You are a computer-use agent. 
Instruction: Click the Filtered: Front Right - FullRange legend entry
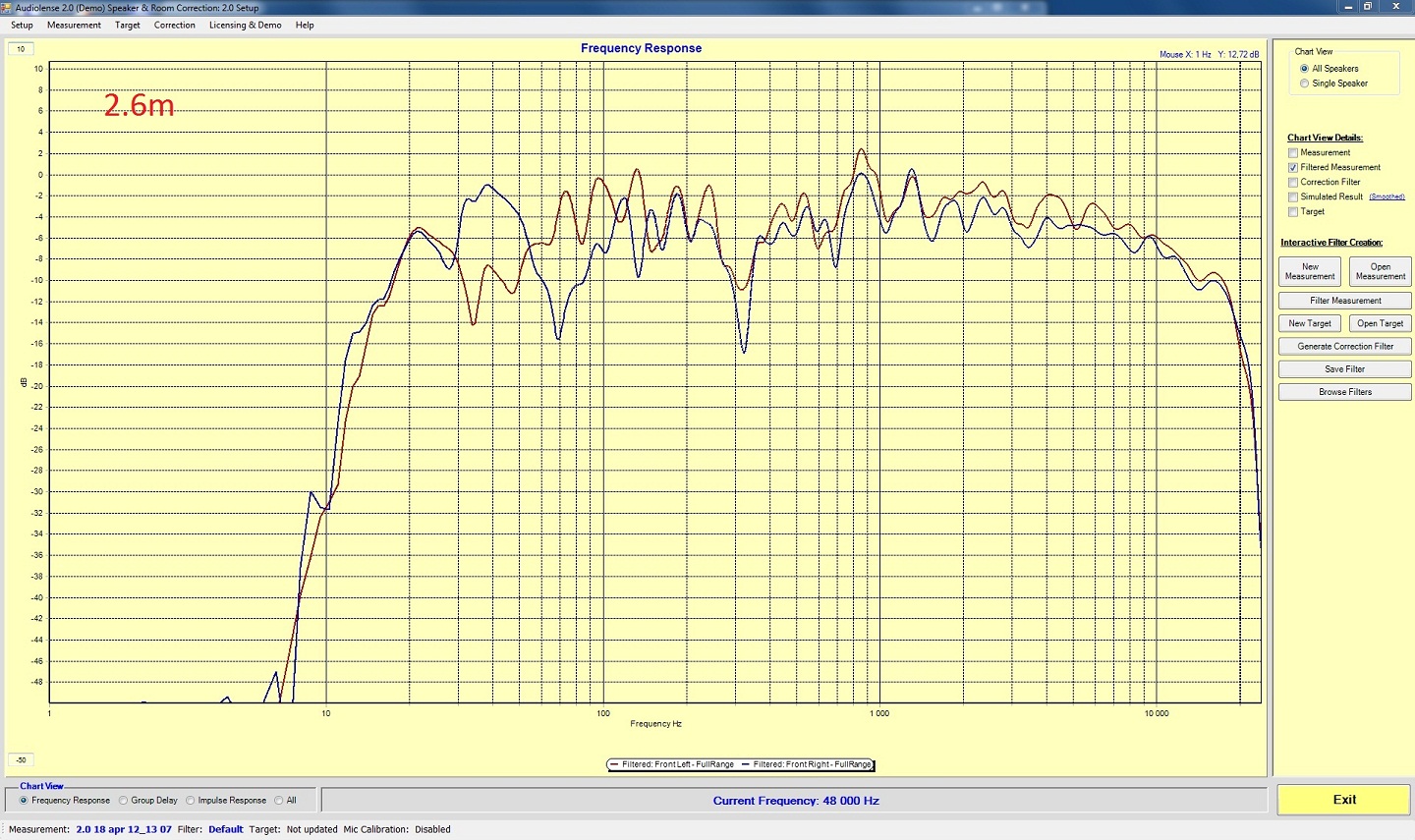point(807,764)
